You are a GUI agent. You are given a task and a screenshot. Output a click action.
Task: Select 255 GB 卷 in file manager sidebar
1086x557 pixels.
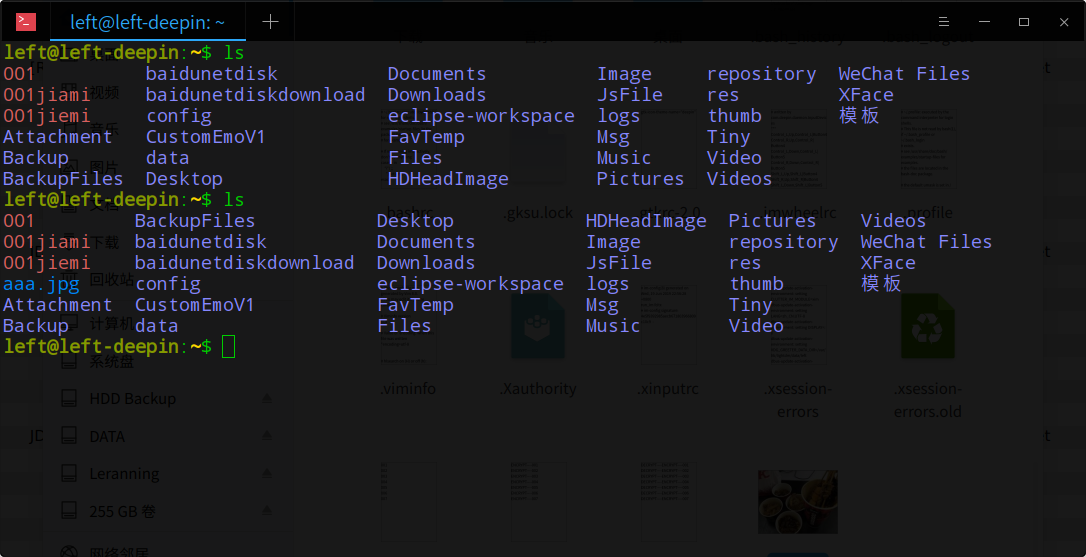click(123, 511)
